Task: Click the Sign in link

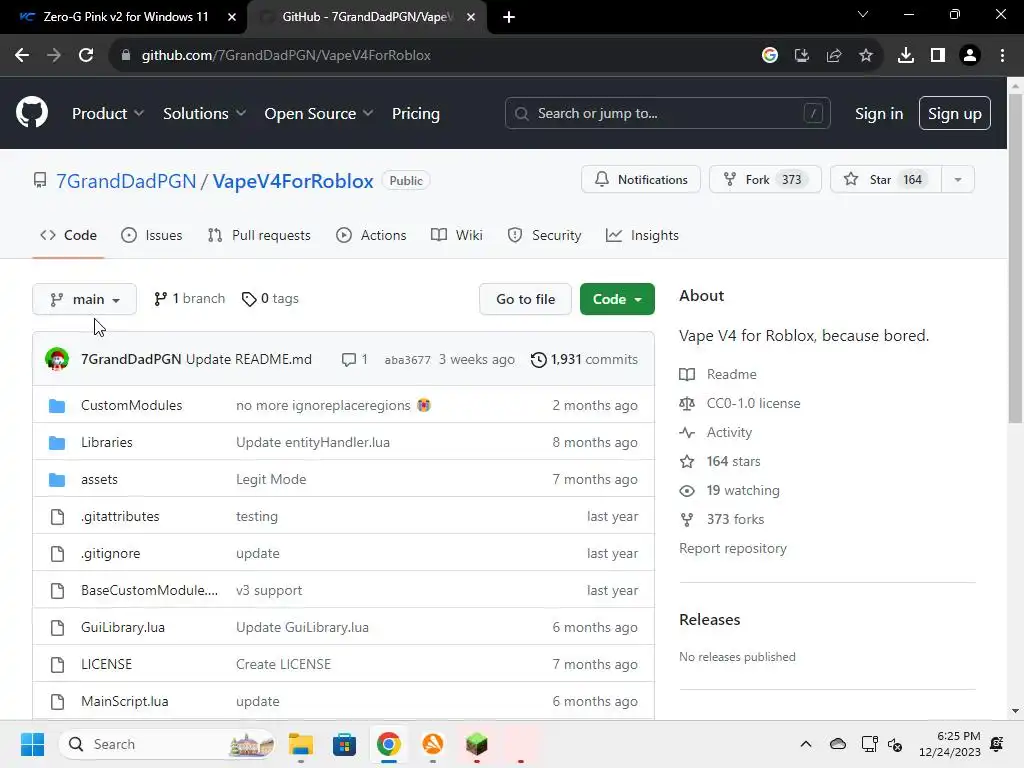Action: pos(878,113)
